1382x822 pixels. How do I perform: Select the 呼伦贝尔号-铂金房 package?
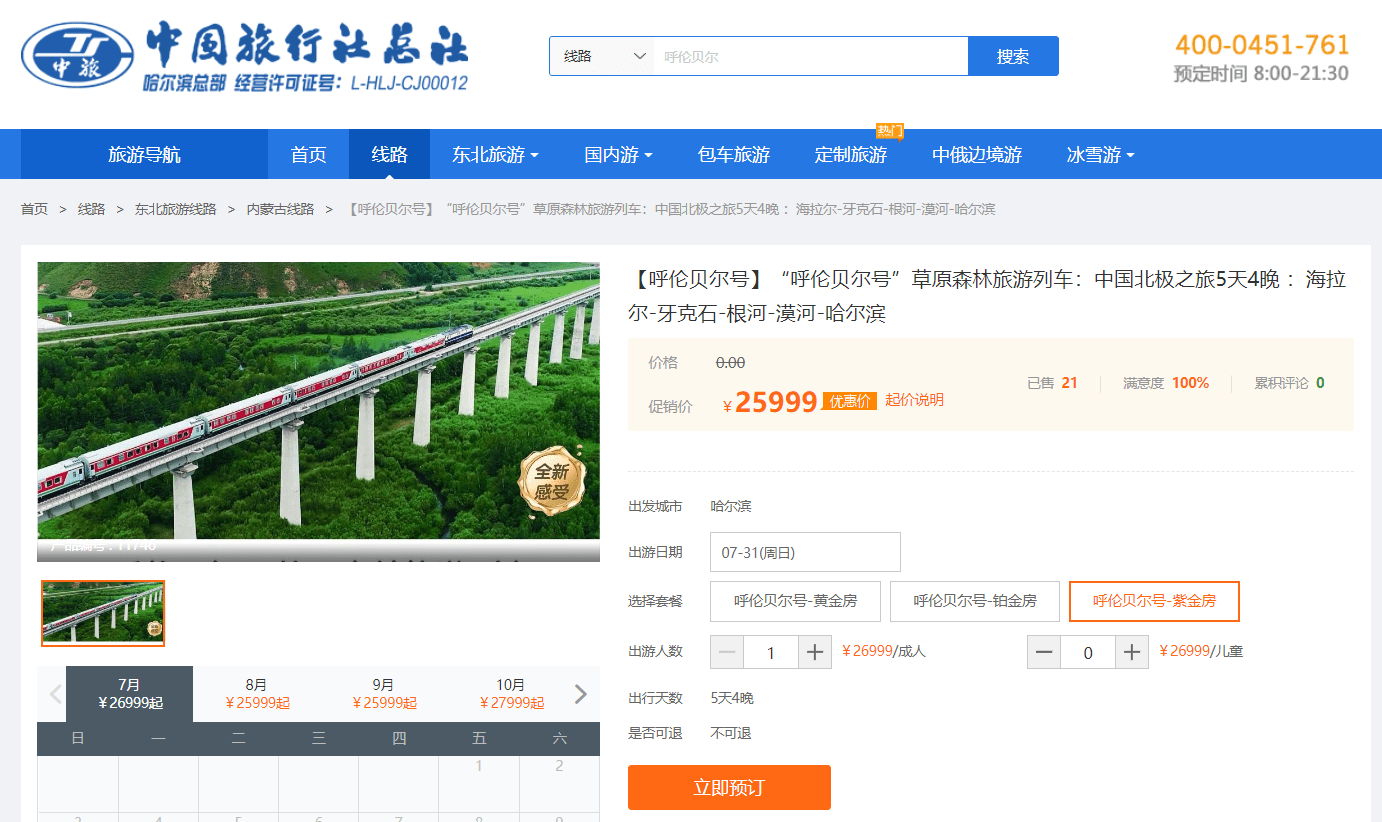click(975, 601)
